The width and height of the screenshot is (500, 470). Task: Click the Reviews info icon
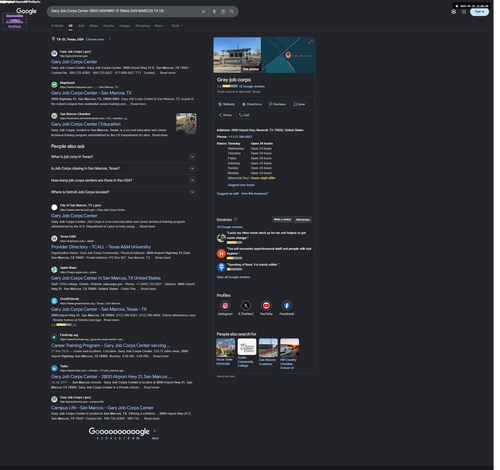[236, 219]
